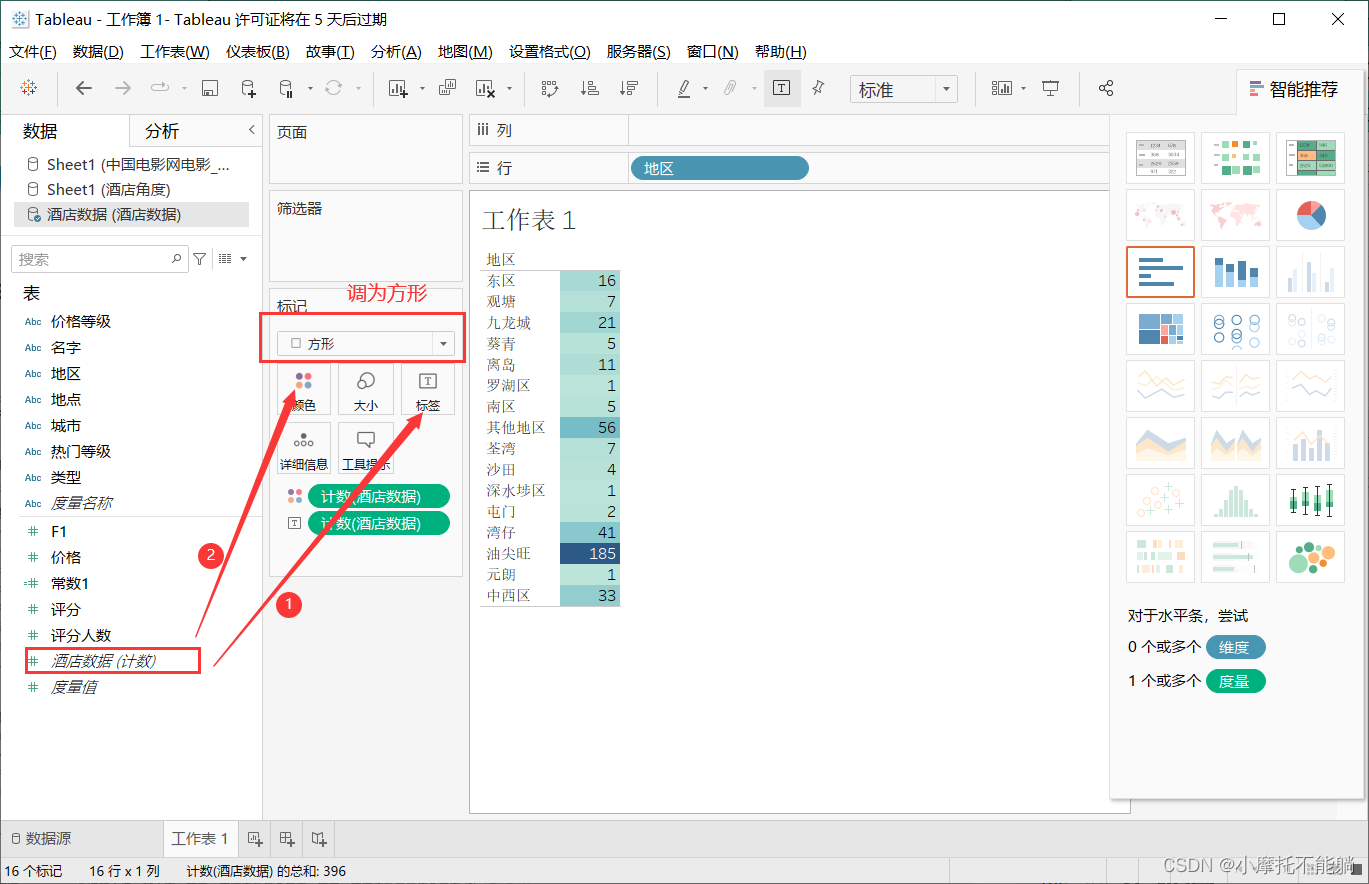Open the 分析(A) menu
Viewport: 1369px width, 884px height.
(x=396, y=52)
